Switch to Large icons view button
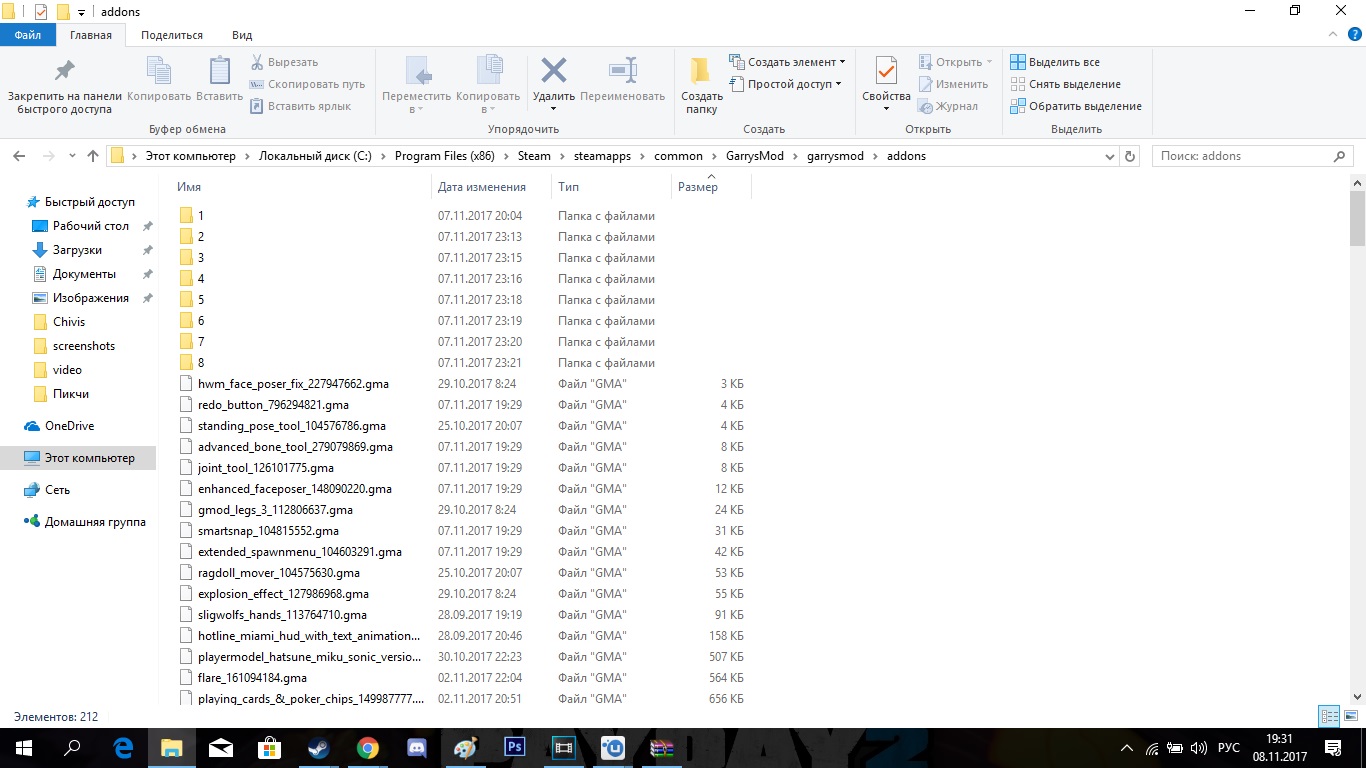This screenshot has height=768, width=1366. [x=1350, y=716]
